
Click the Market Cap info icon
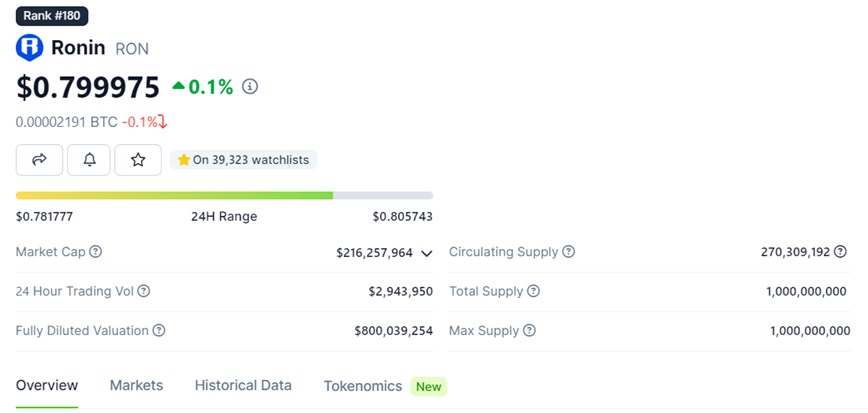tap(96, 252)
